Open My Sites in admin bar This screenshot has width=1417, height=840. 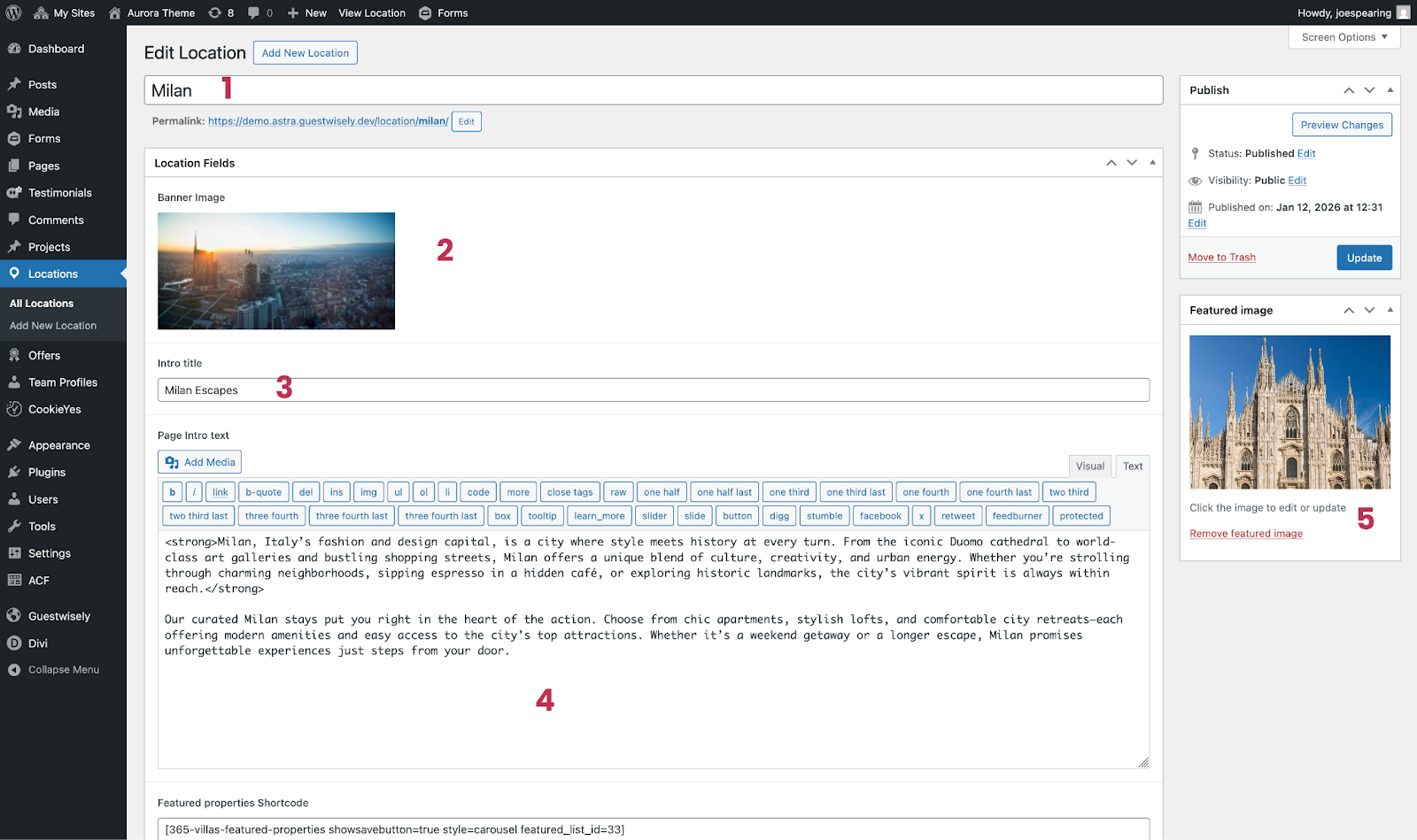point(65,12)
